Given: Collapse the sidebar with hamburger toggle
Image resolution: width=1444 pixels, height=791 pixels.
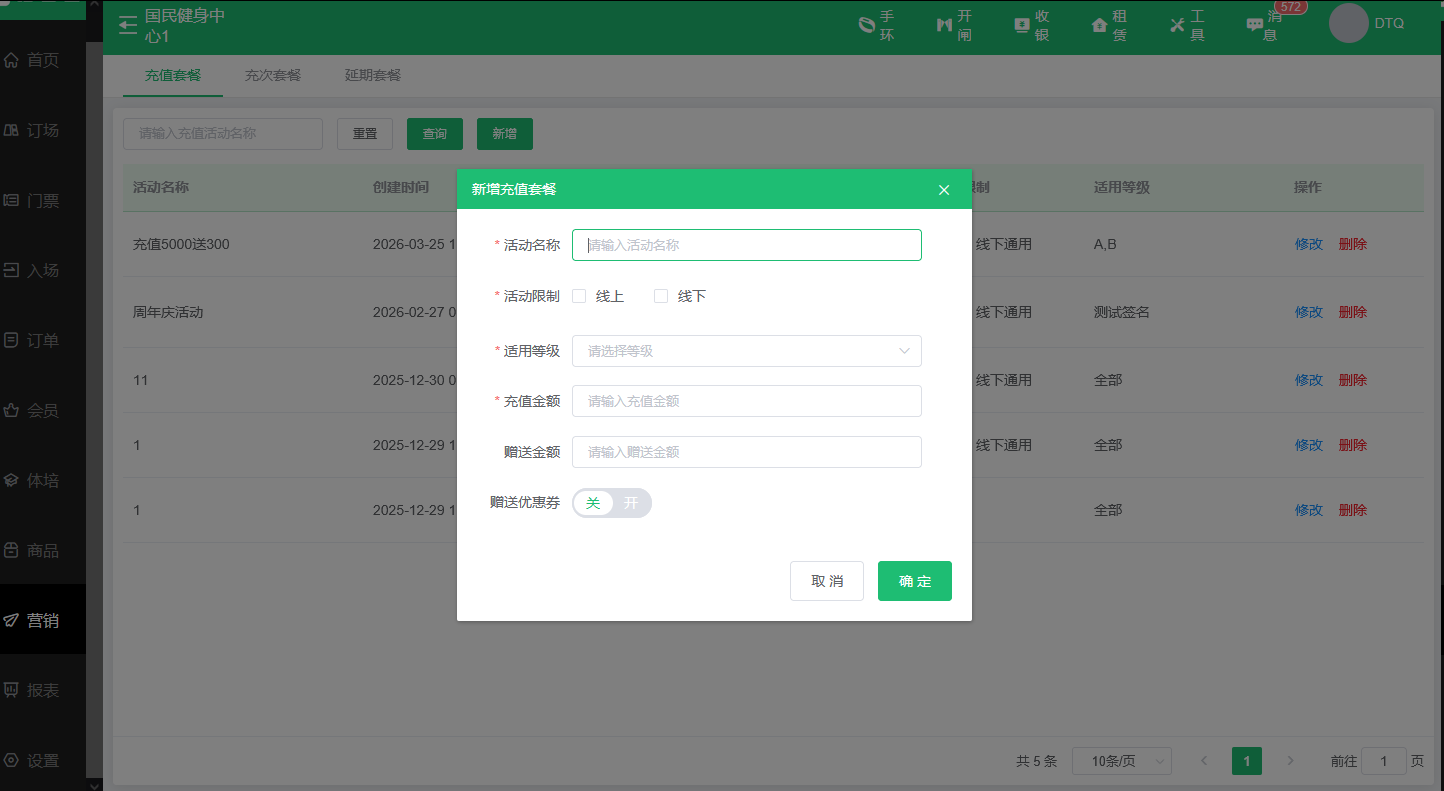Looking at the screenshot, I should (127, 25).
